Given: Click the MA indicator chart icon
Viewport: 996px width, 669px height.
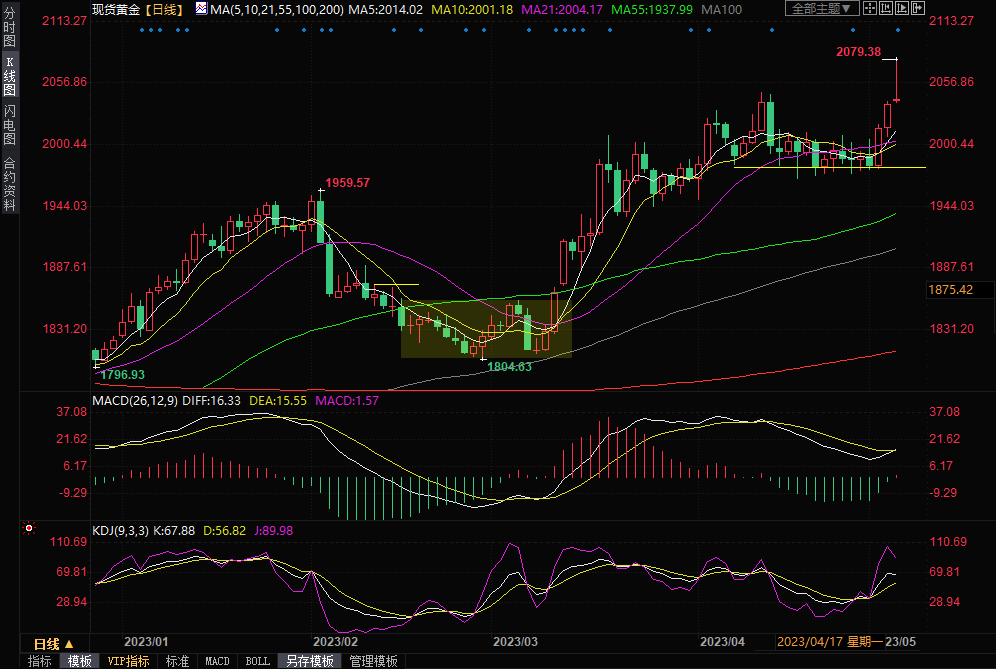Looking at the screenshot, I should coord(201,9).
